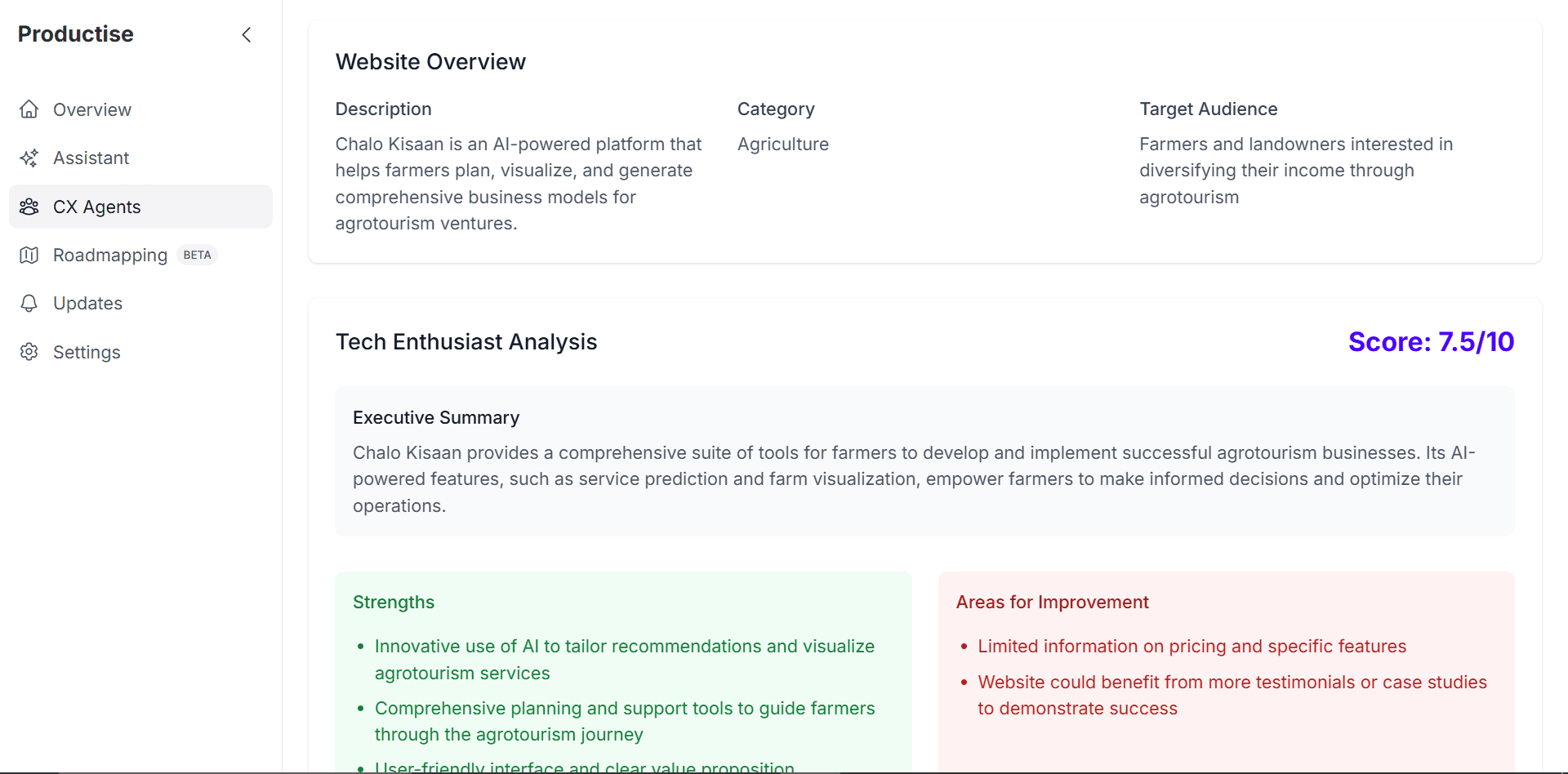This screenshot has width=1568, height=774.
Task: Click the Score 7.5/10 label
Action: (x=1431, y=341)
